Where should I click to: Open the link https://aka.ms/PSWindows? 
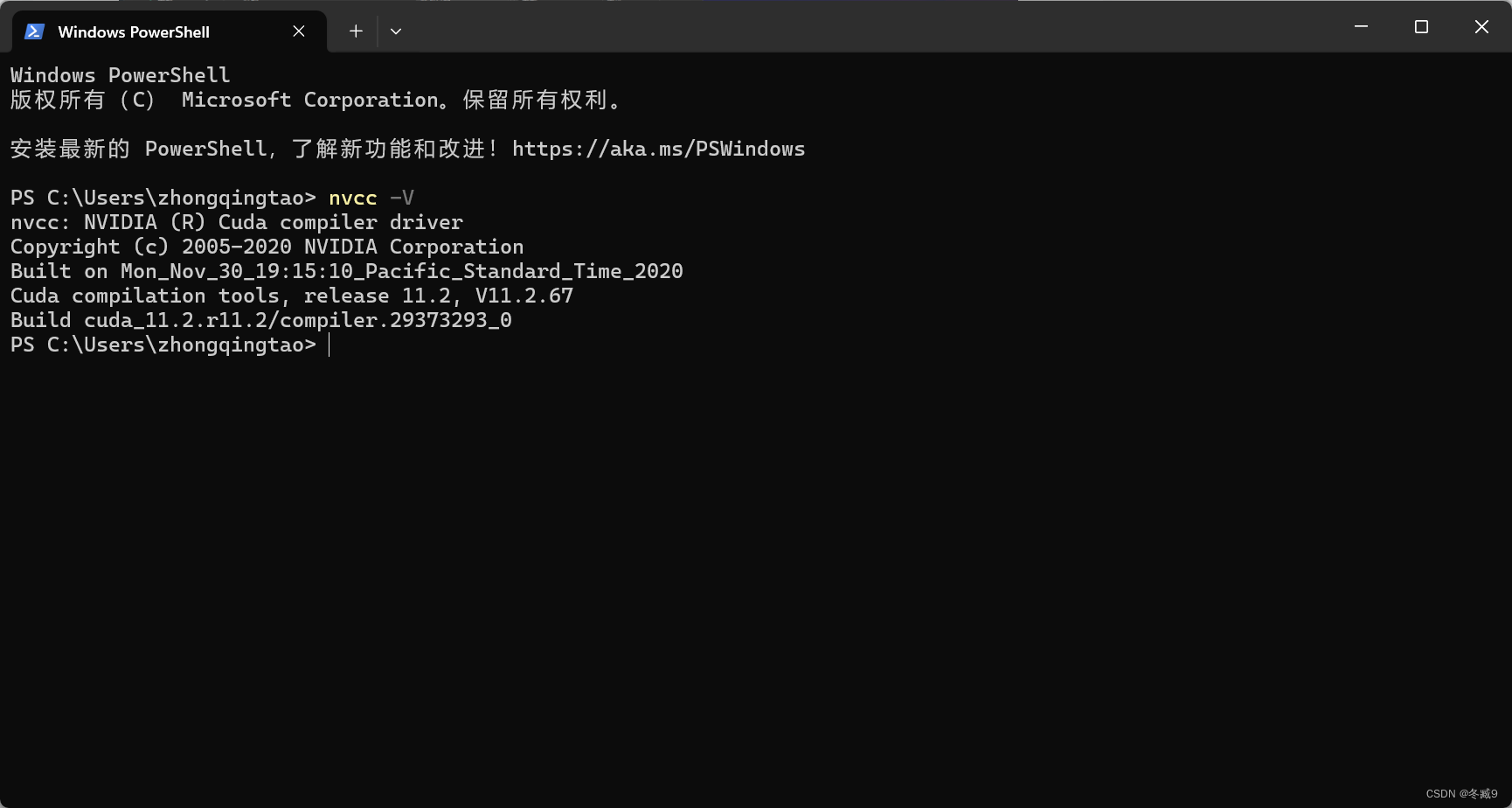[659, 149]
